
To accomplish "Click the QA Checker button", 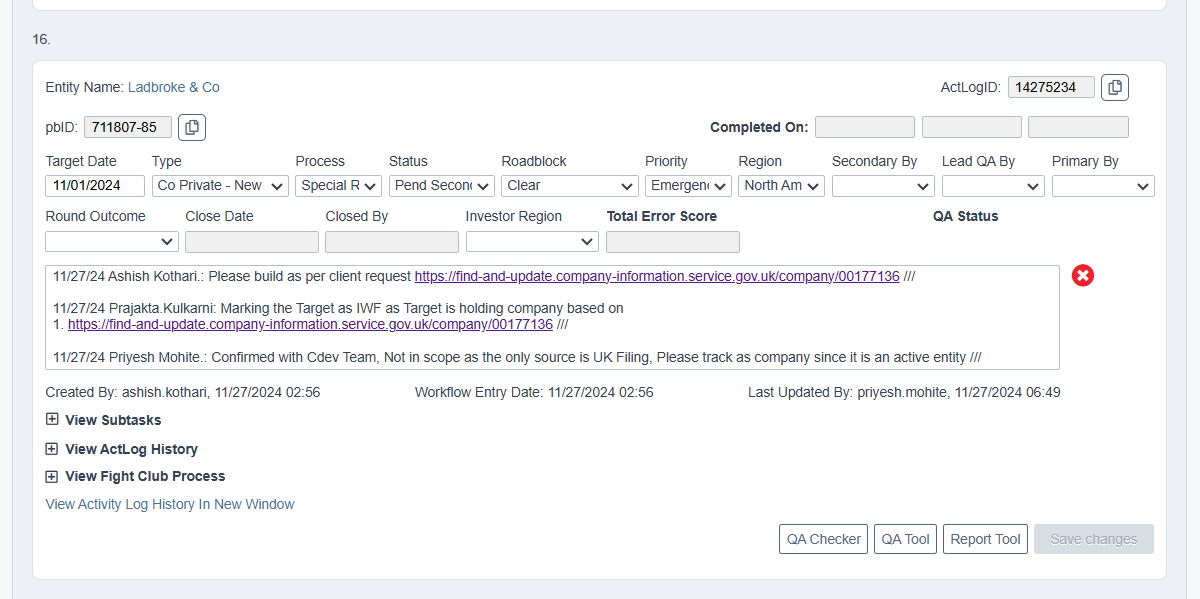I will pos(823,539).
